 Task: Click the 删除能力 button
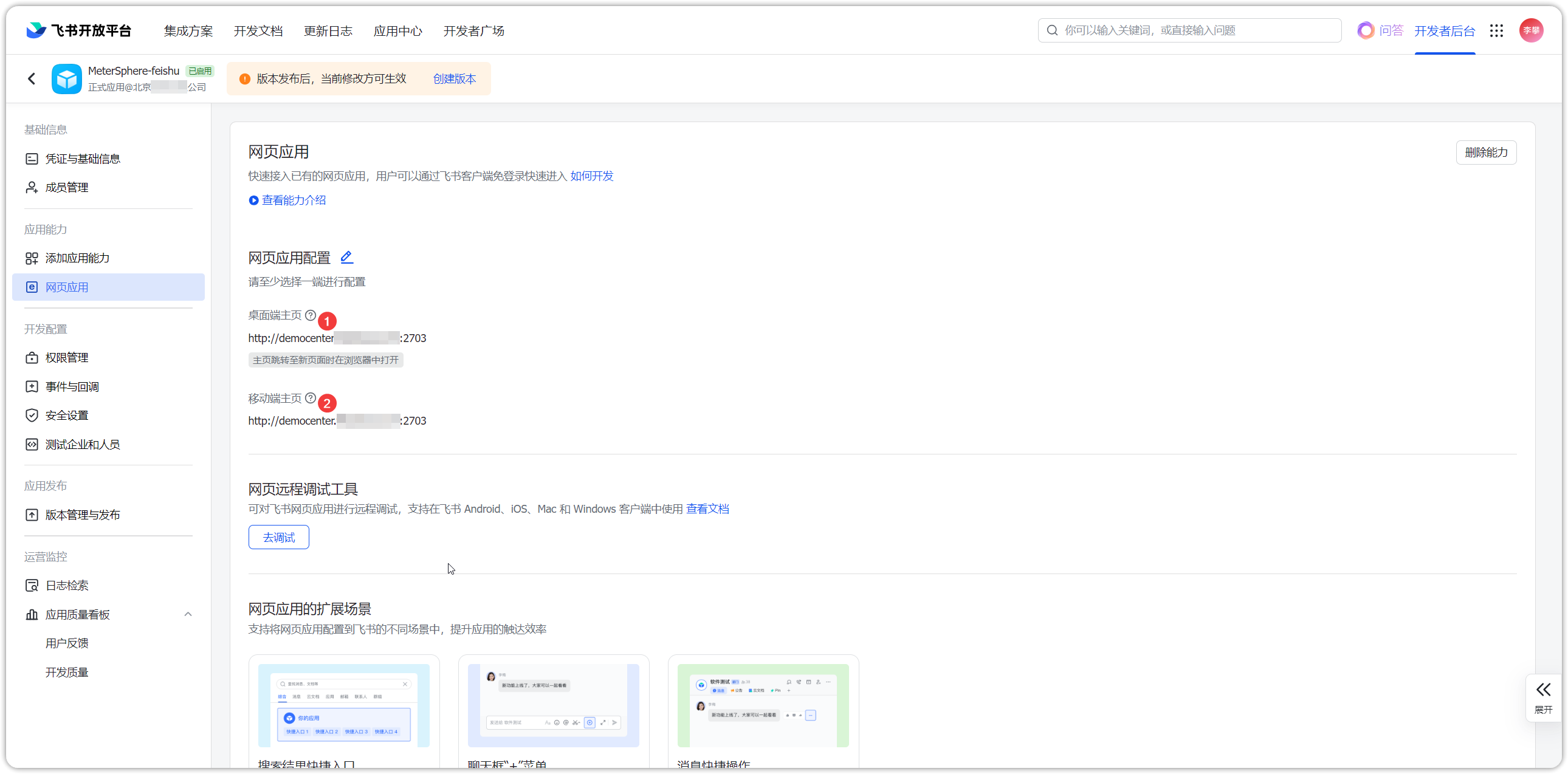click(x=1486, y=152)
